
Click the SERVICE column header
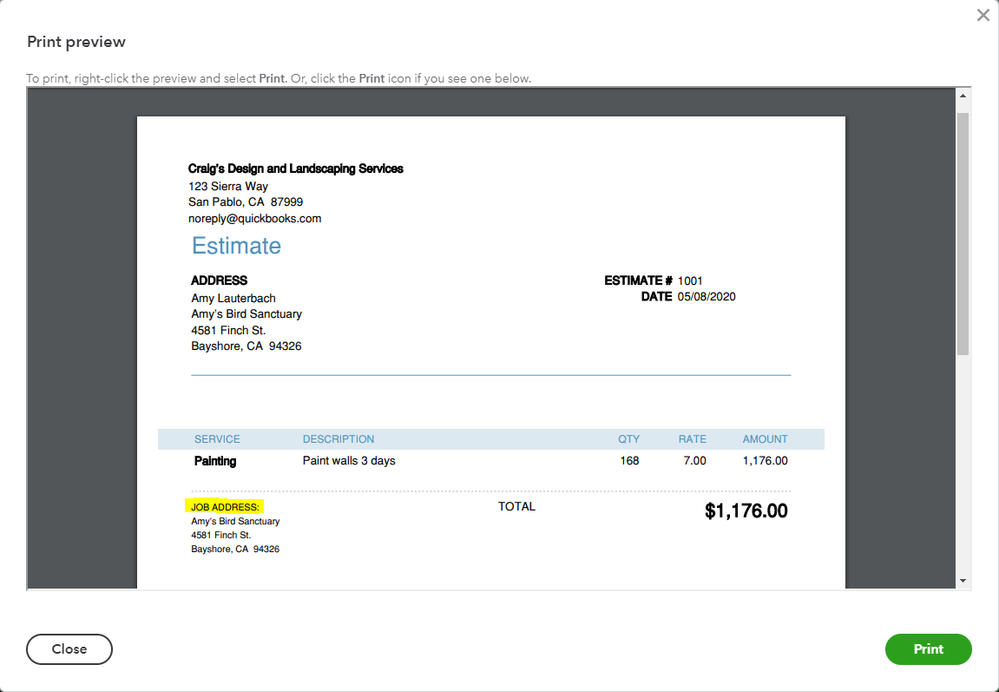217,439
